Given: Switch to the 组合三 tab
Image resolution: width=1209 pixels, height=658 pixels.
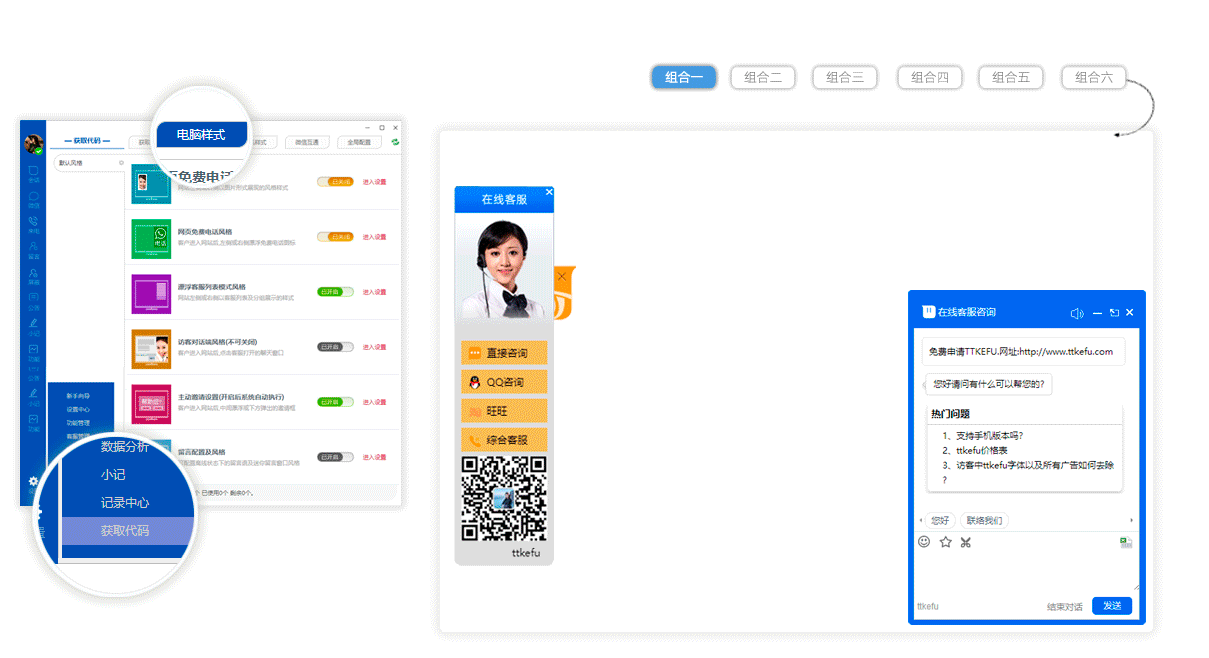Looking at the screenshot, I should tap(845, 77).
